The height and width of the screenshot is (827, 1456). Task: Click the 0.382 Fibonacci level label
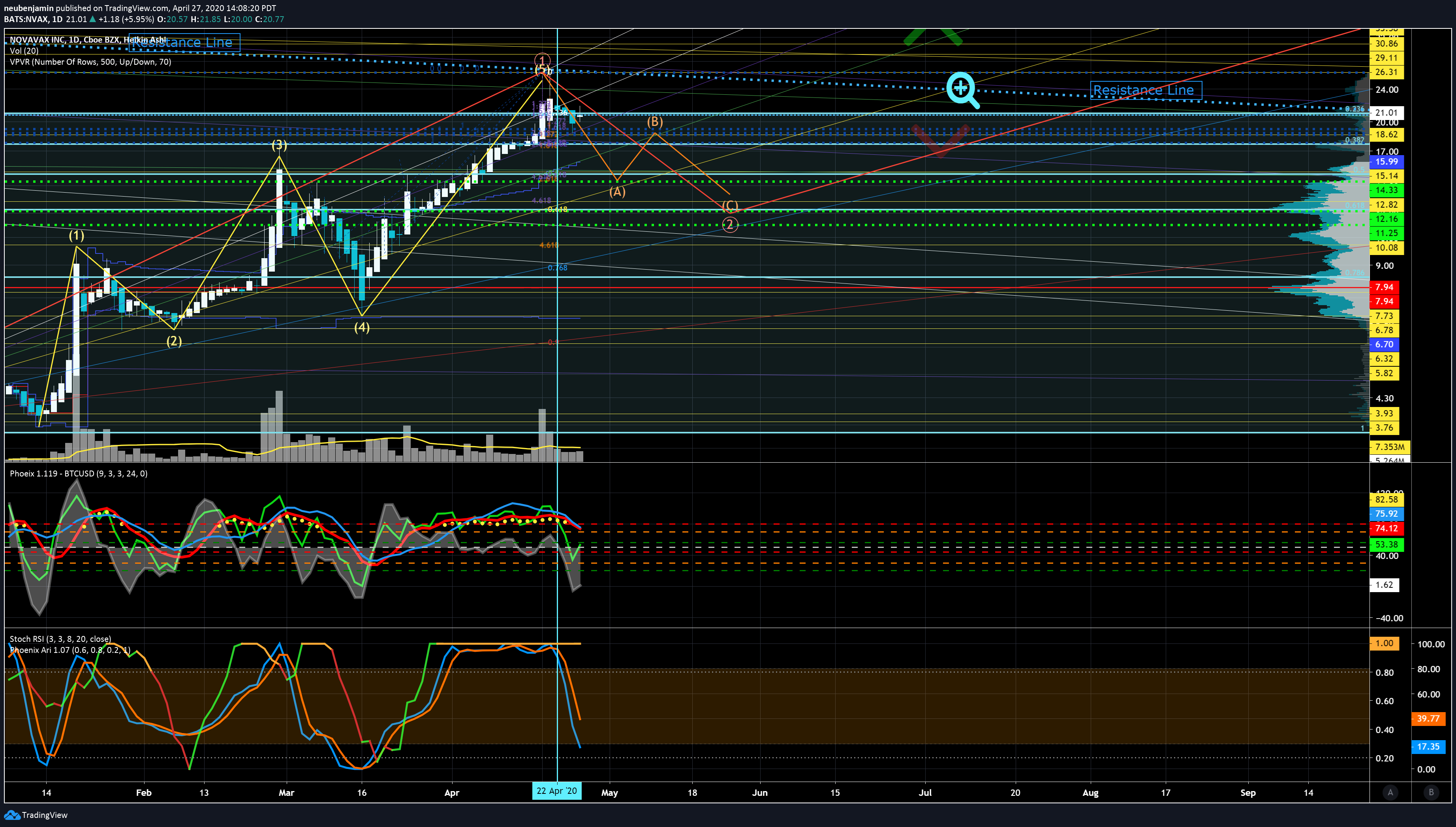click(1354, 140)
